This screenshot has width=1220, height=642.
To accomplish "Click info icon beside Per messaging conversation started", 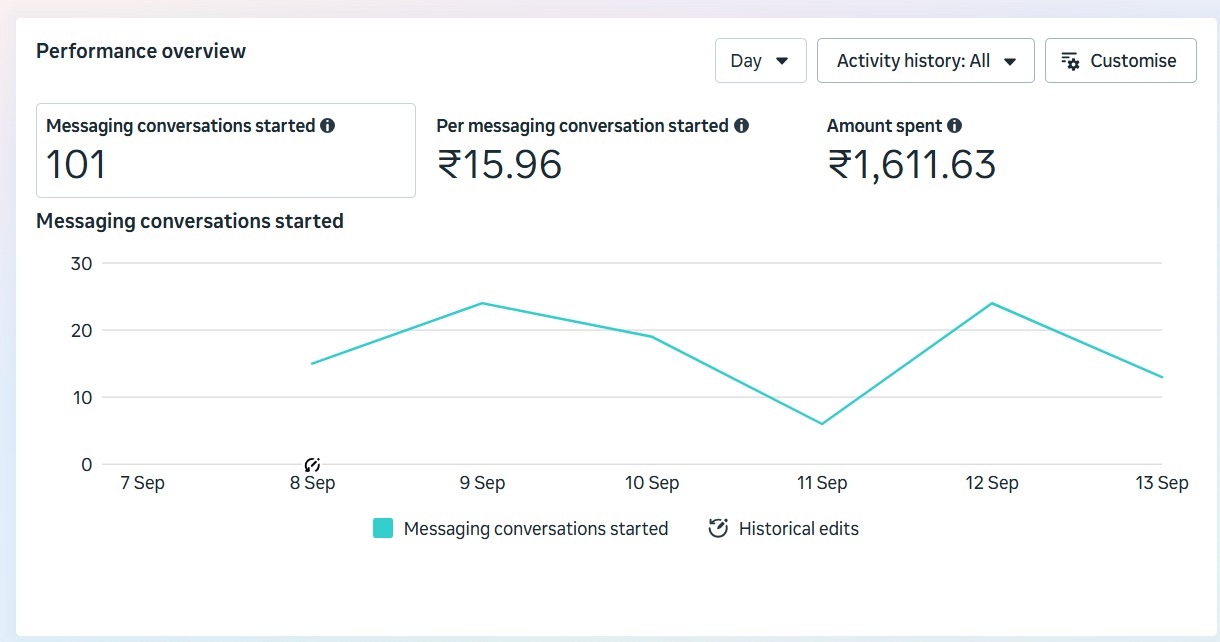I will (741, 126).
